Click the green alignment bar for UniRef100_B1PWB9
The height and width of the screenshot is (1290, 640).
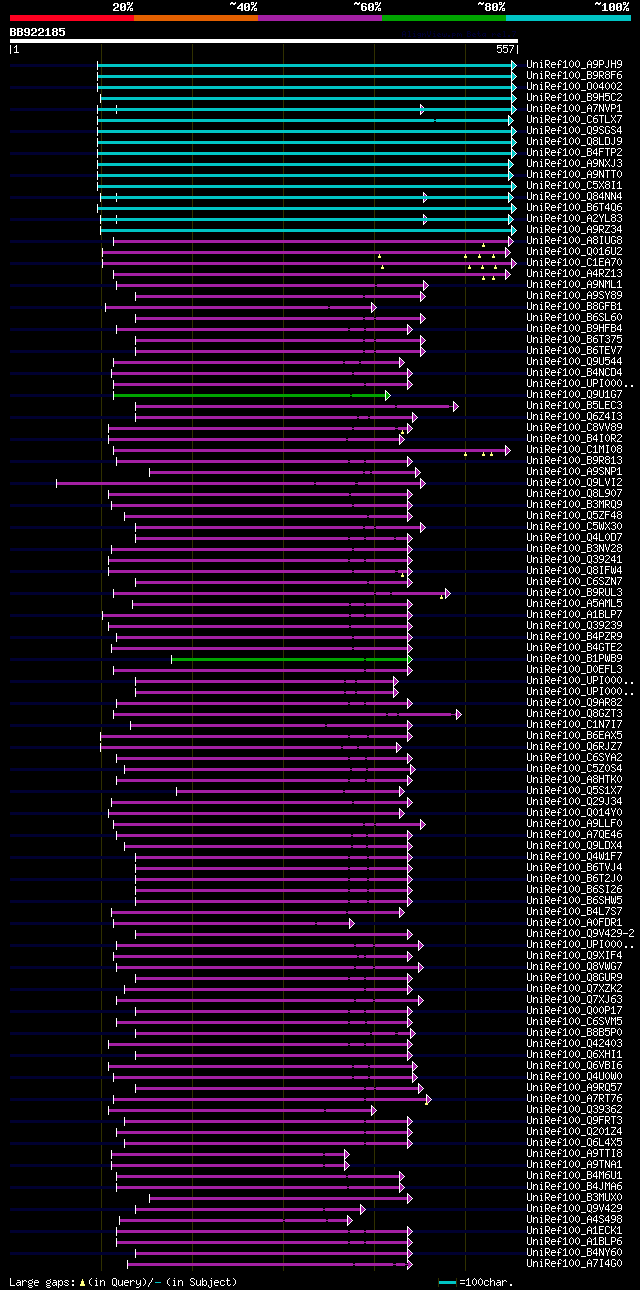click(291, 659)
